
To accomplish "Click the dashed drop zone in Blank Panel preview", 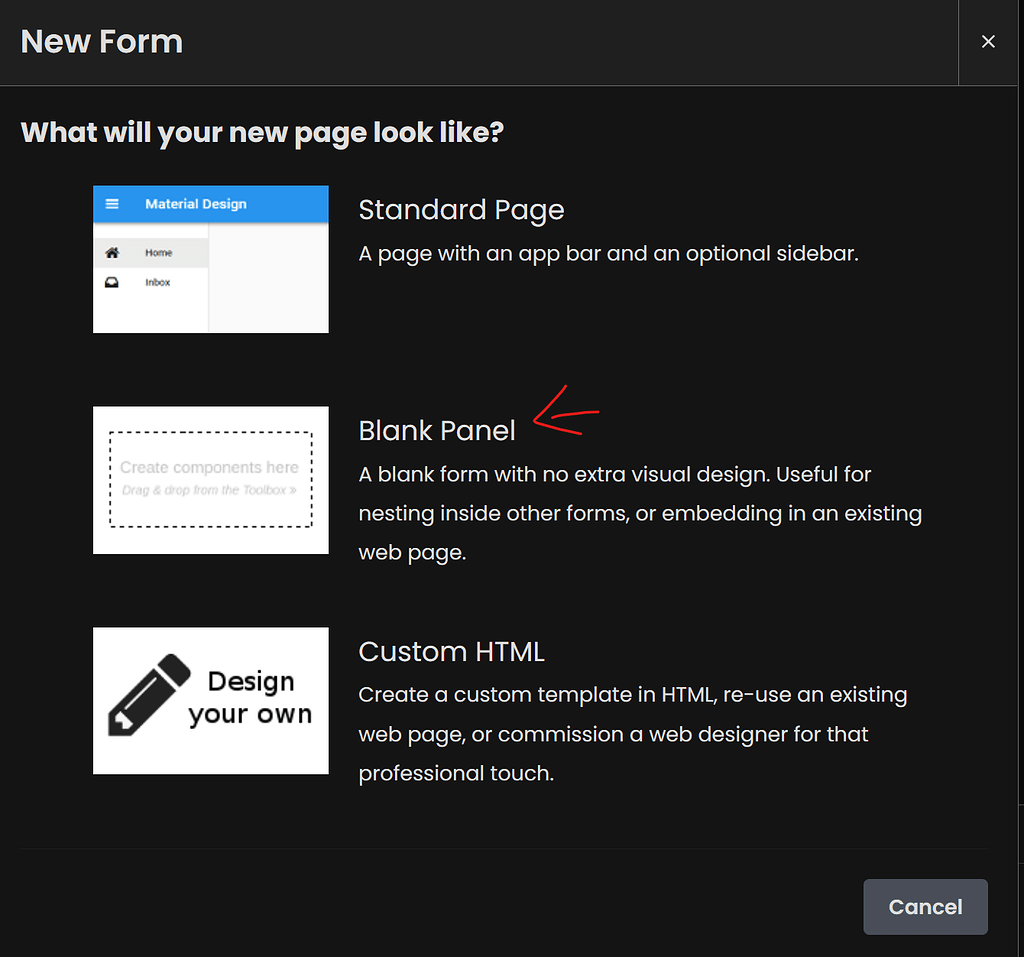I will (x=210, y=477).
